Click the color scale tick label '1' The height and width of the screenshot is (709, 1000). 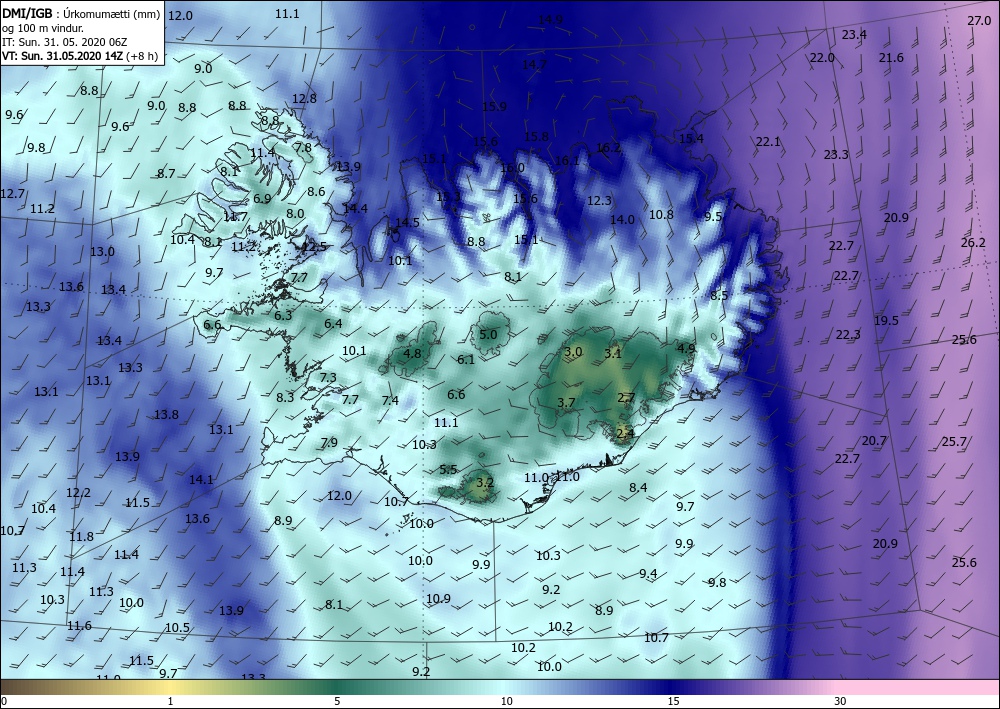coord(170,701)
